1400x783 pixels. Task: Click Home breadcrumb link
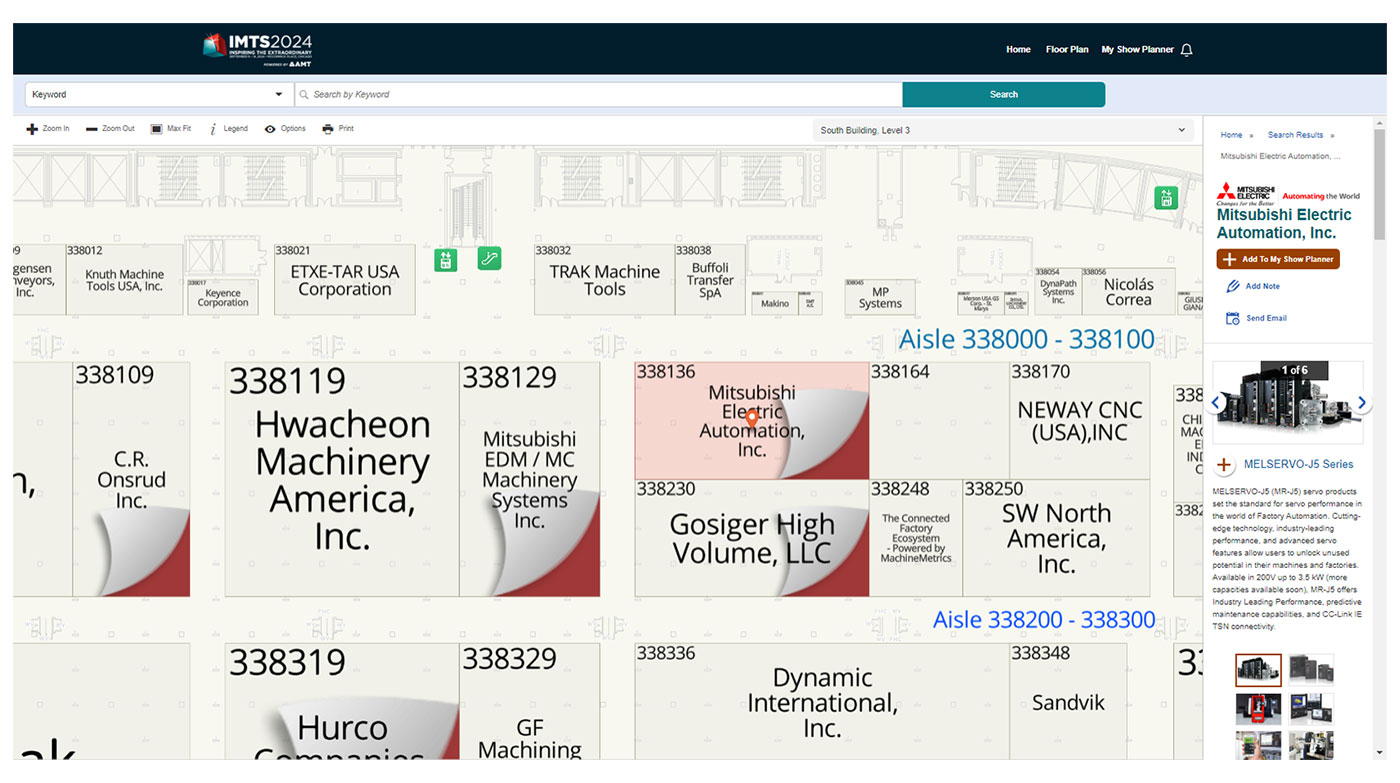pos(1231,135)
